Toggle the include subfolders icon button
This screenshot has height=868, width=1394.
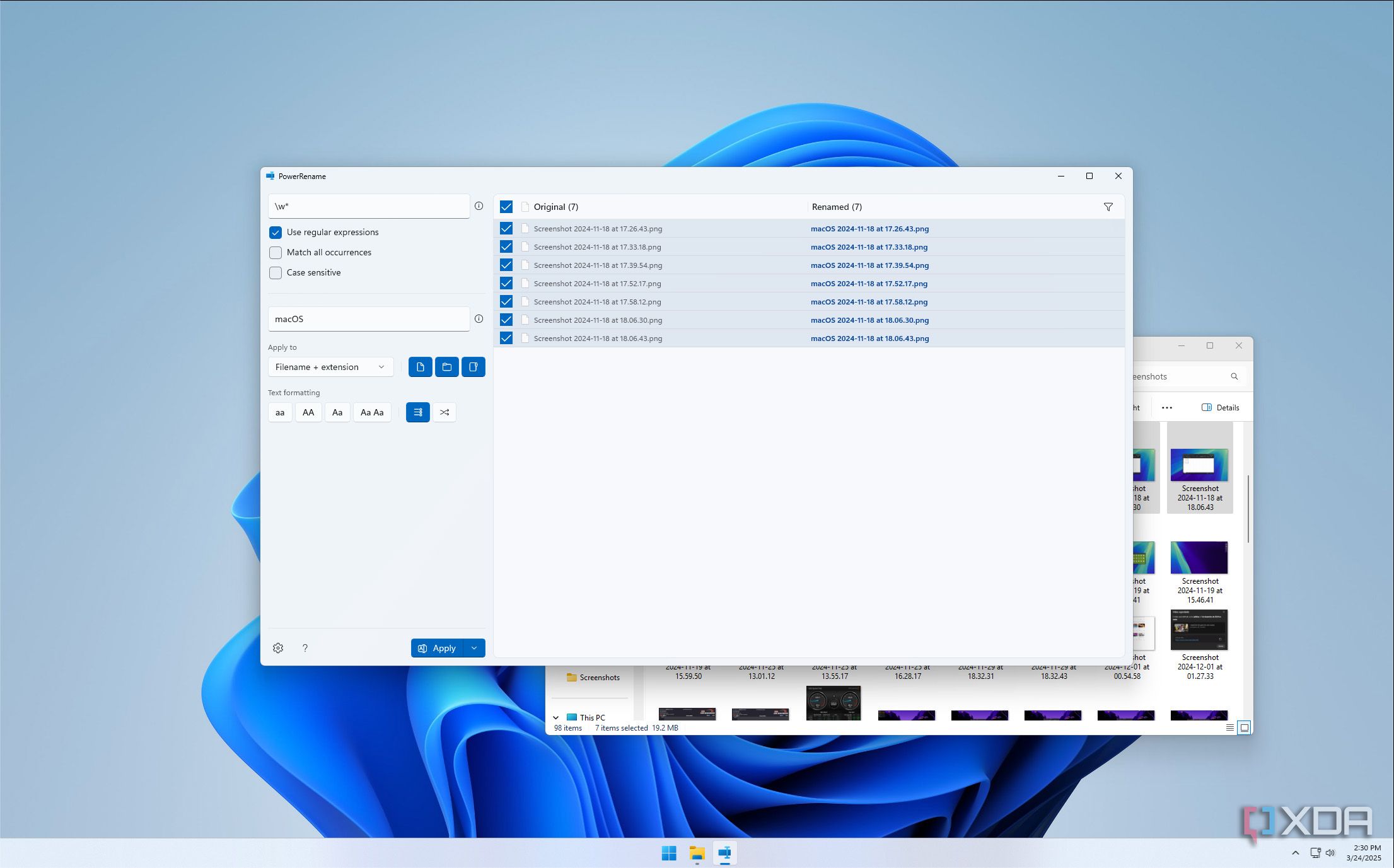click(473, 367)
